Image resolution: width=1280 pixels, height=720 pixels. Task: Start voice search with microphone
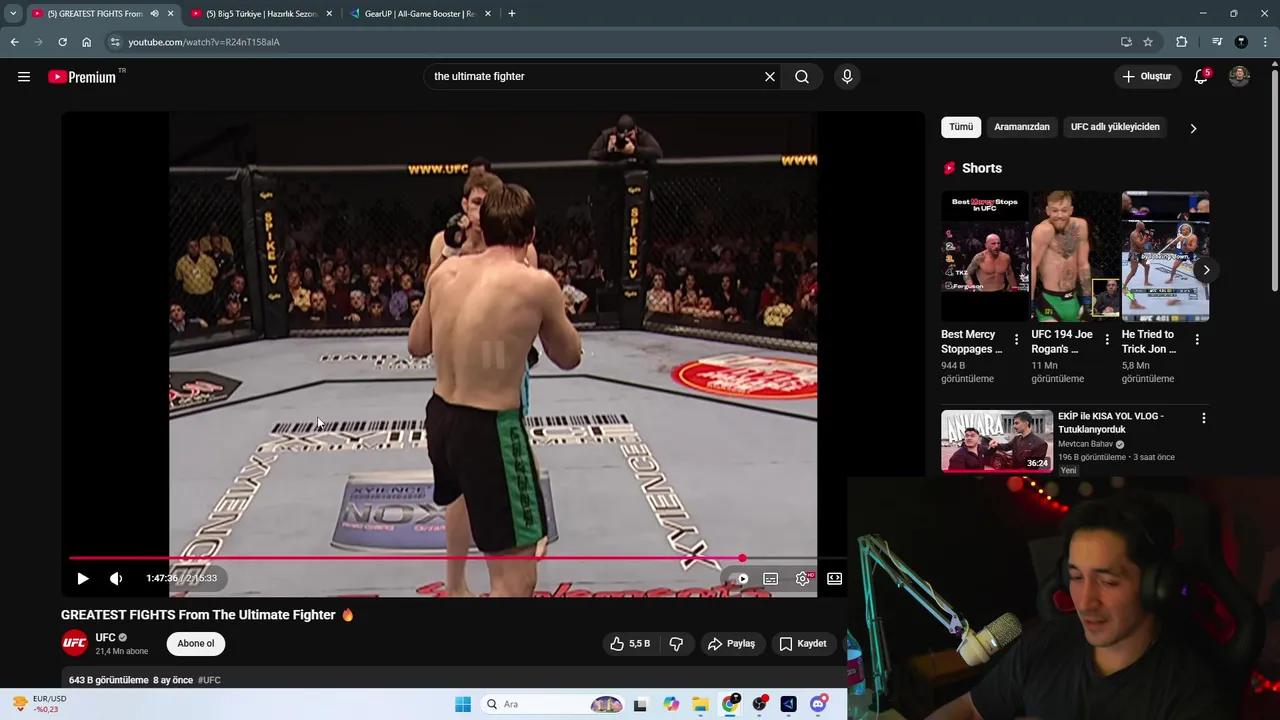pyautogui.click(x=847, y=77)
